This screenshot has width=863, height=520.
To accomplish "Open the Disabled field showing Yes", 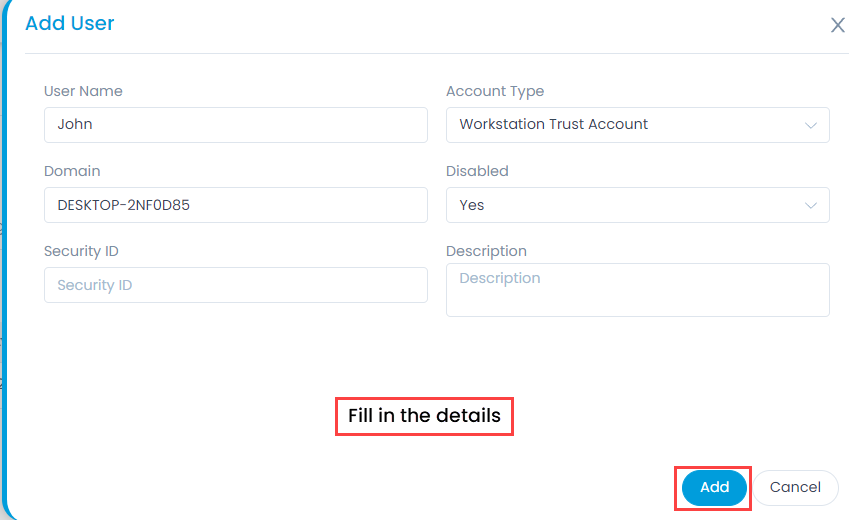I will [x=637, y=205].
